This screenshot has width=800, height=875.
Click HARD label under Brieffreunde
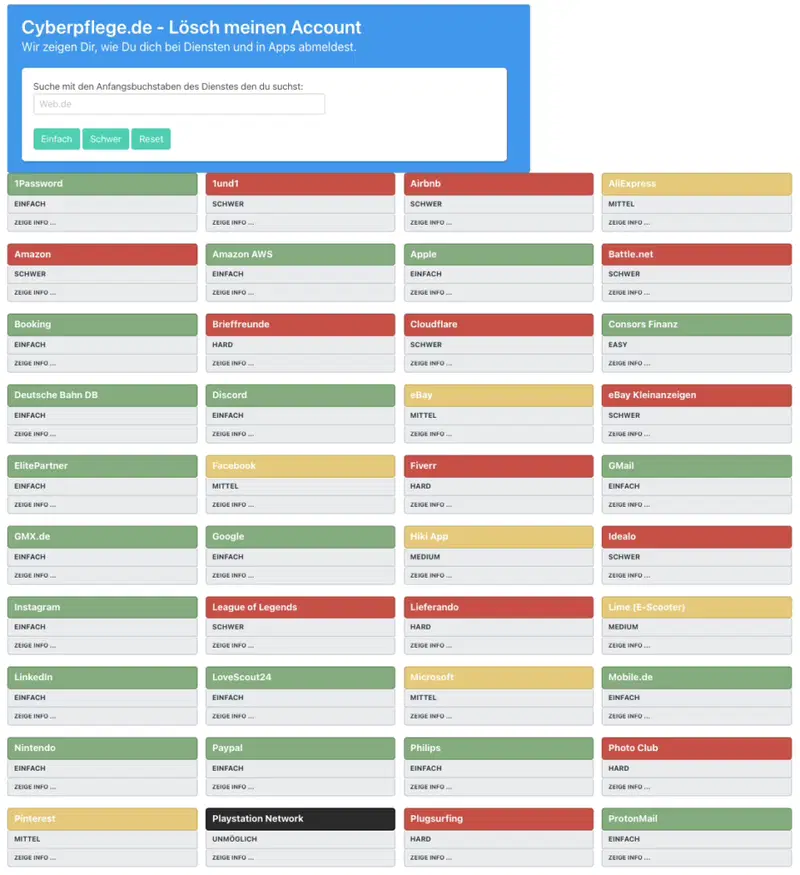[222, 345]
